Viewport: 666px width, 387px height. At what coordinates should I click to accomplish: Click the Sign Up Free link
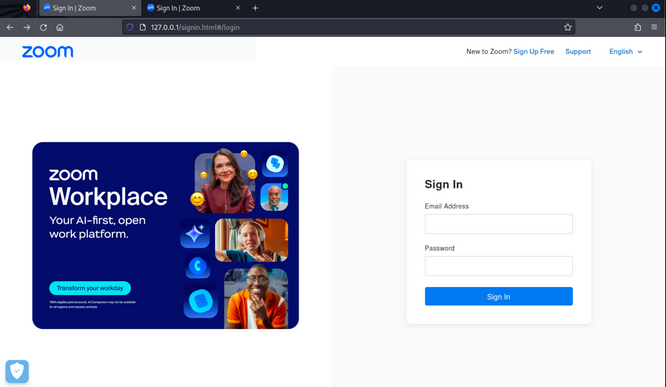coord(533,51)
